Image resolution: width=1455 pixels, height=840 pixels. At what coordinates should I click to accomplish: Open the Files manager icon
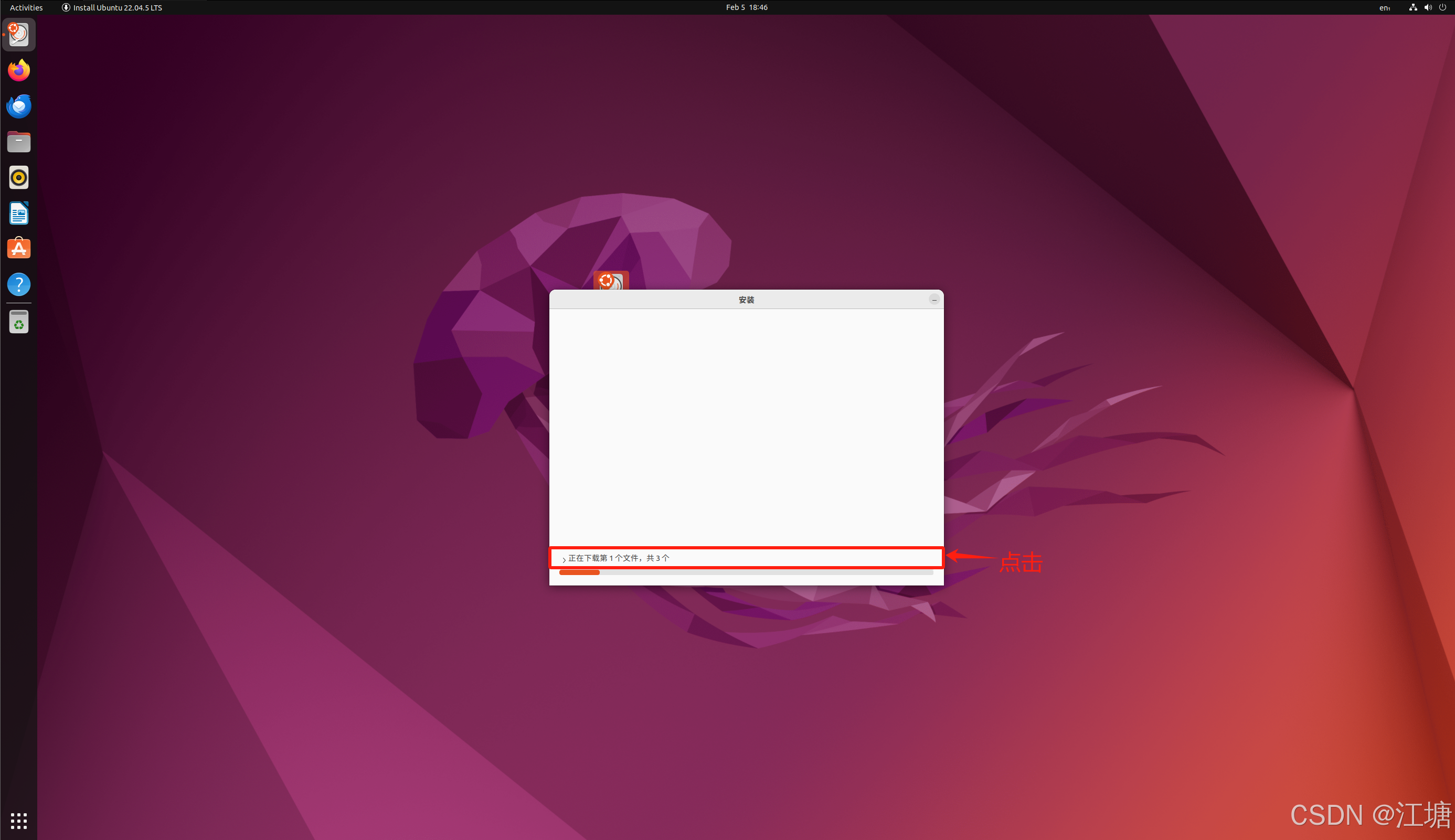click(x=18, y=142)
